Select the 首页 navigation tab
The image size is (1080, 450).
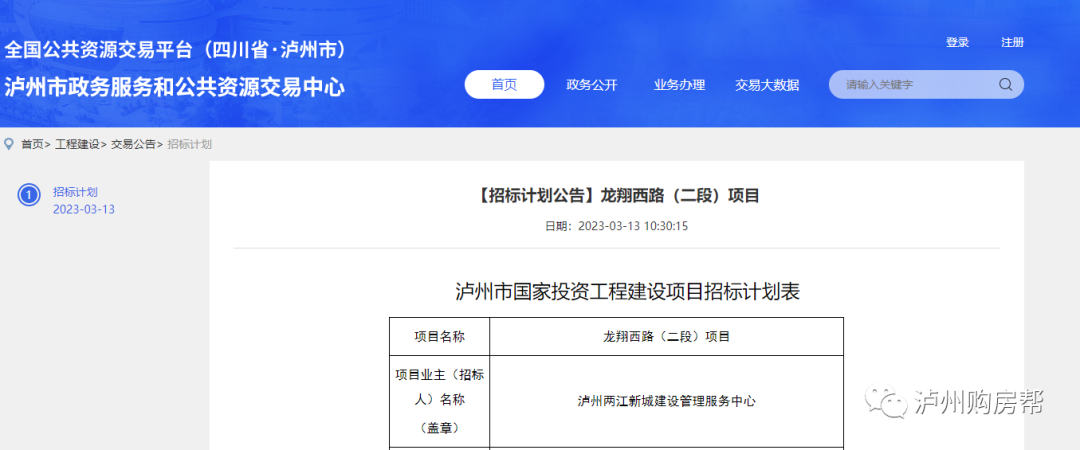coord(504,85)
